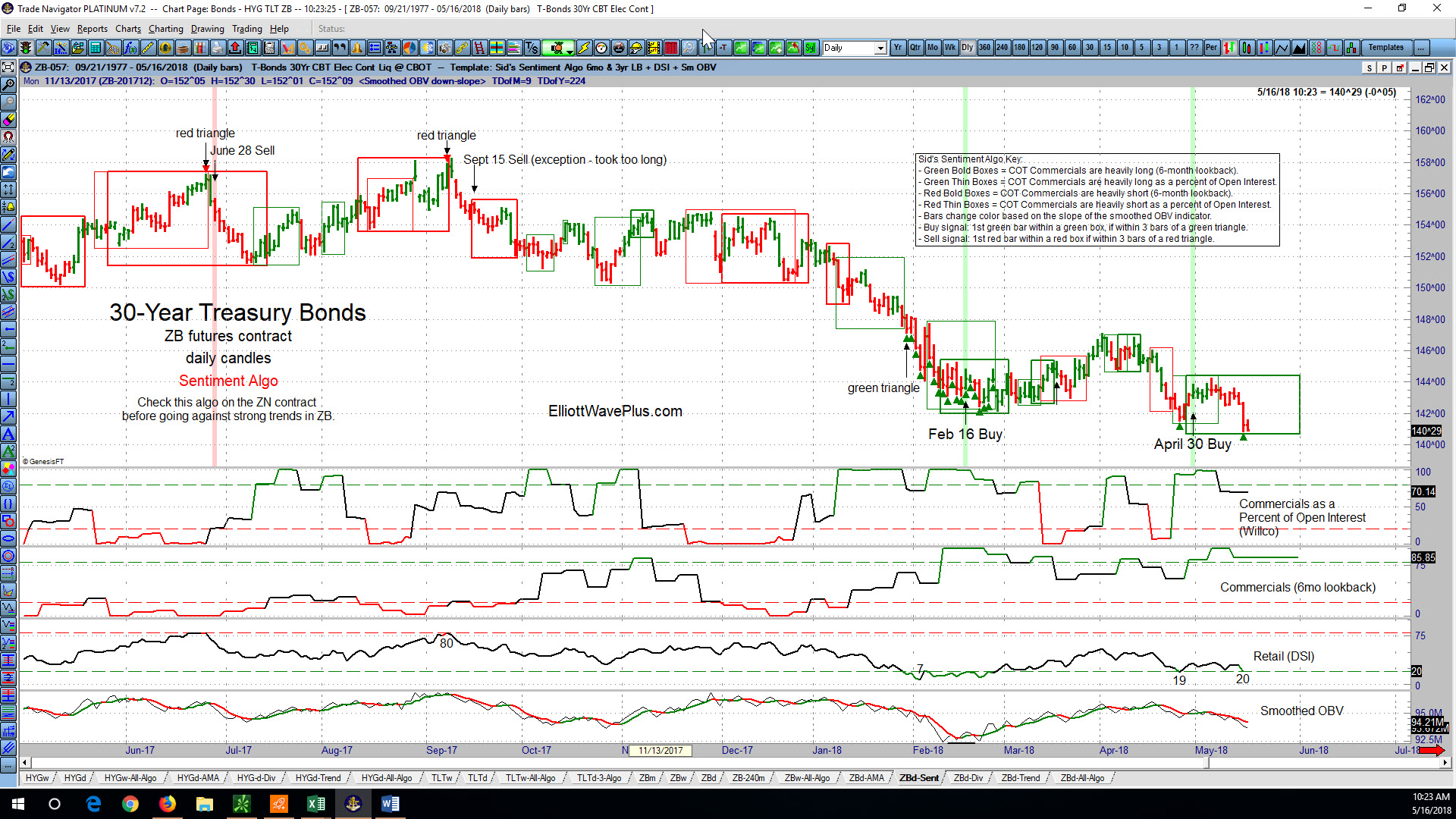The height and width of the screenshot is (819, 1456).
Task: Click the printer icon in toolbar
Action: pyautogui.click(x=217, y=48)
